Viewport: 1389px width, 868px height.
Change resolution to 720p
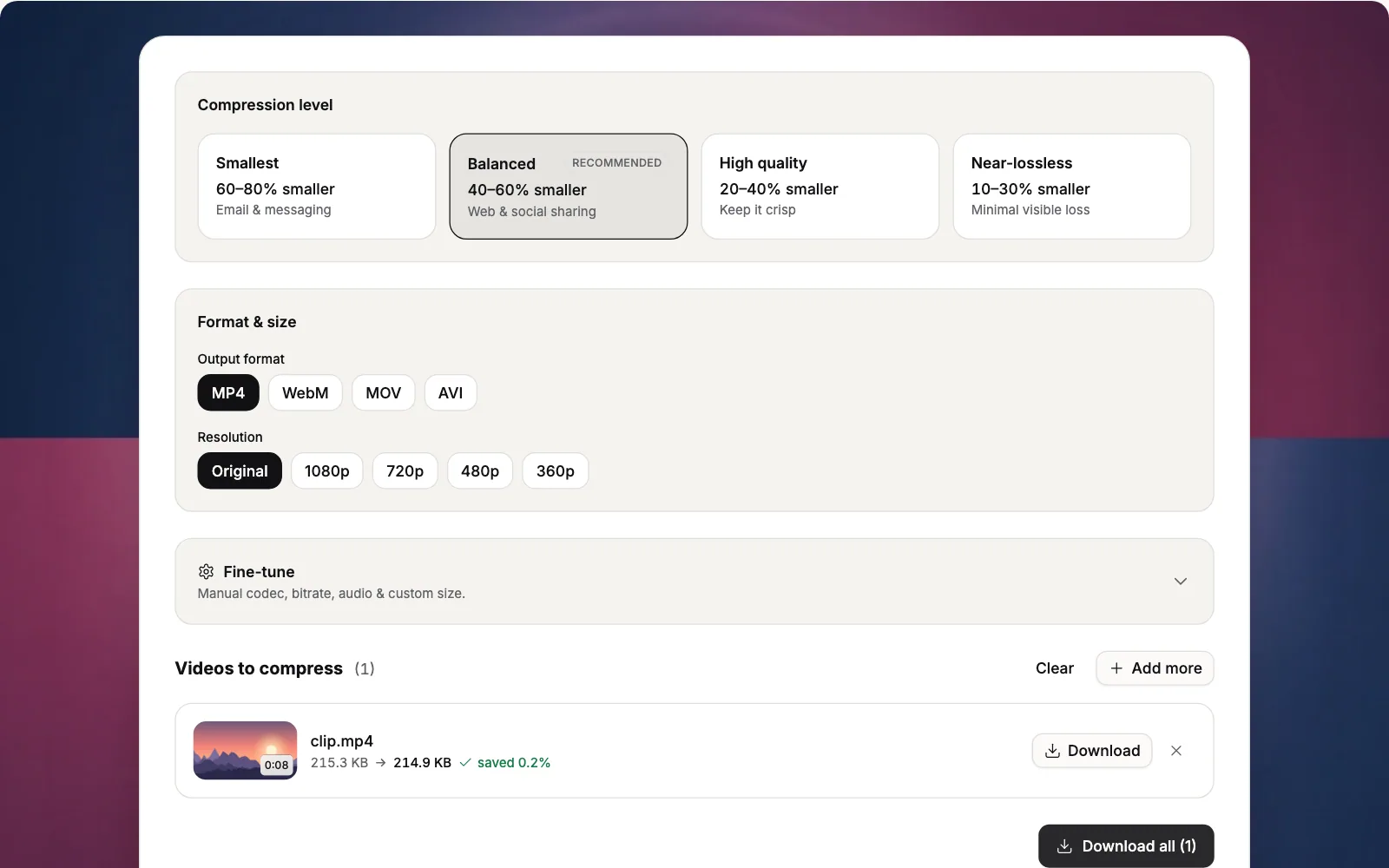[x=405, y=471]
